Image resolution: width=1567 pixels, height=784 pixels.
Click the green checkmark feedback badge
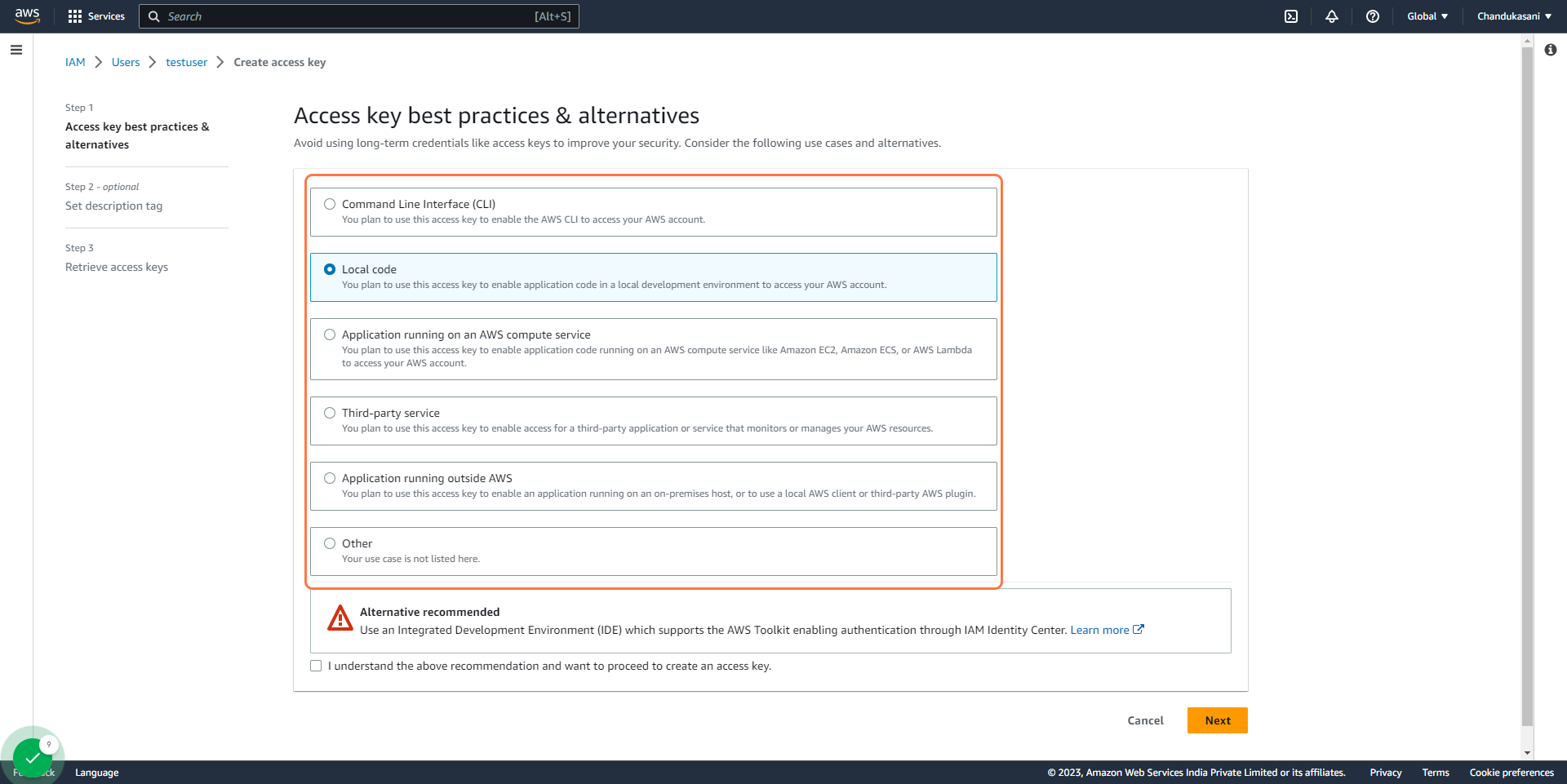(33, 757)
